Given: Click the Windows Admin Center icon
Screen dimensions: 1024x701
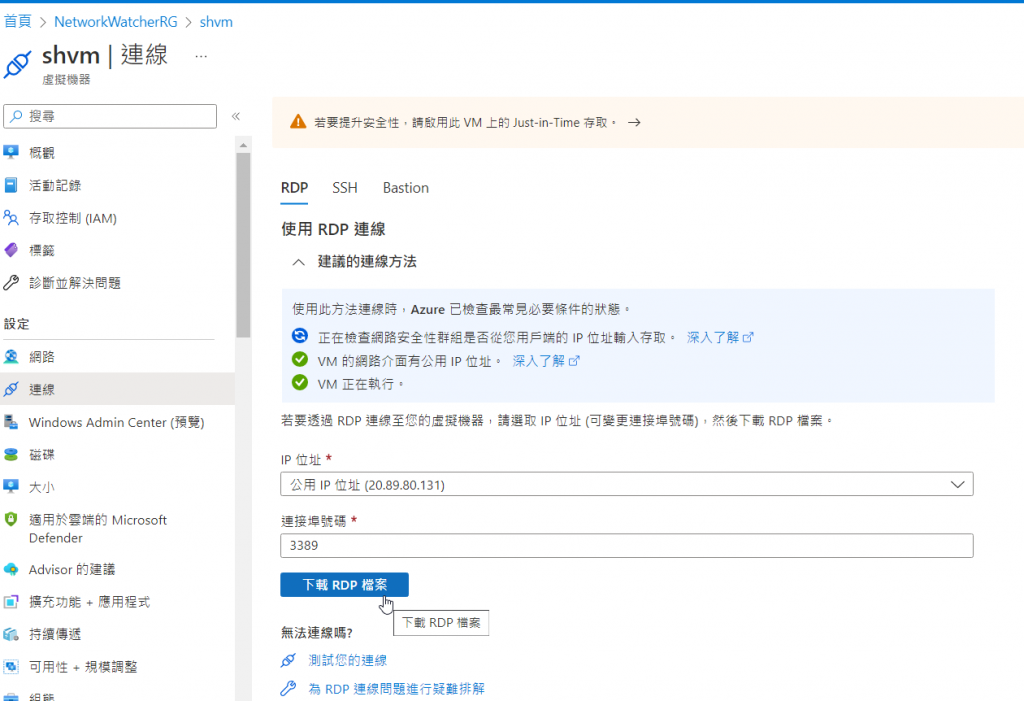Looking at the screenshot, I should click(x=11, y=422).
